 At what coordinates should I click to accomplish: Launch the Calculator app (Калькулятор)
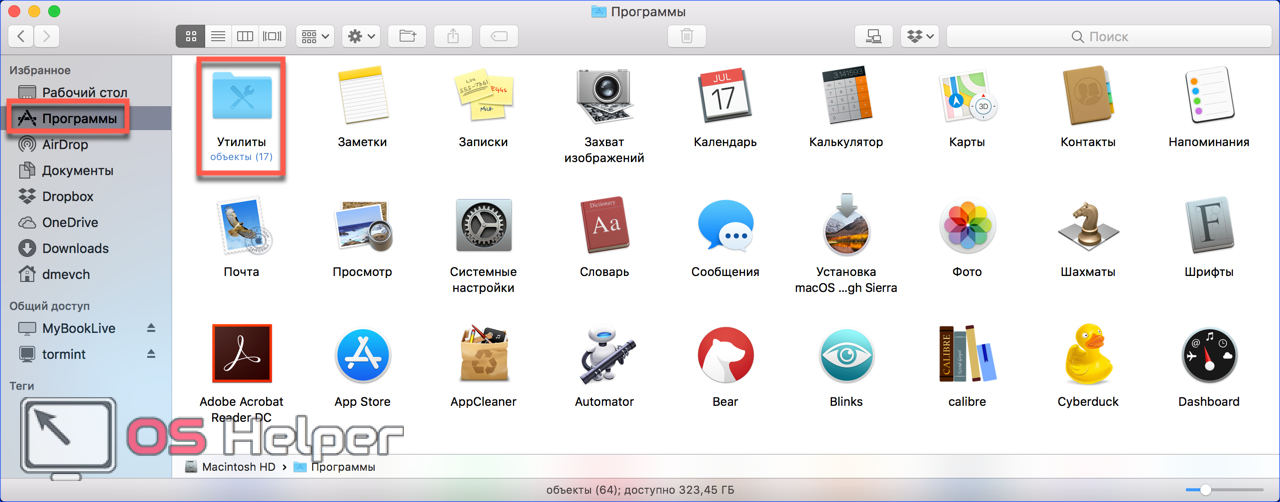846,99
